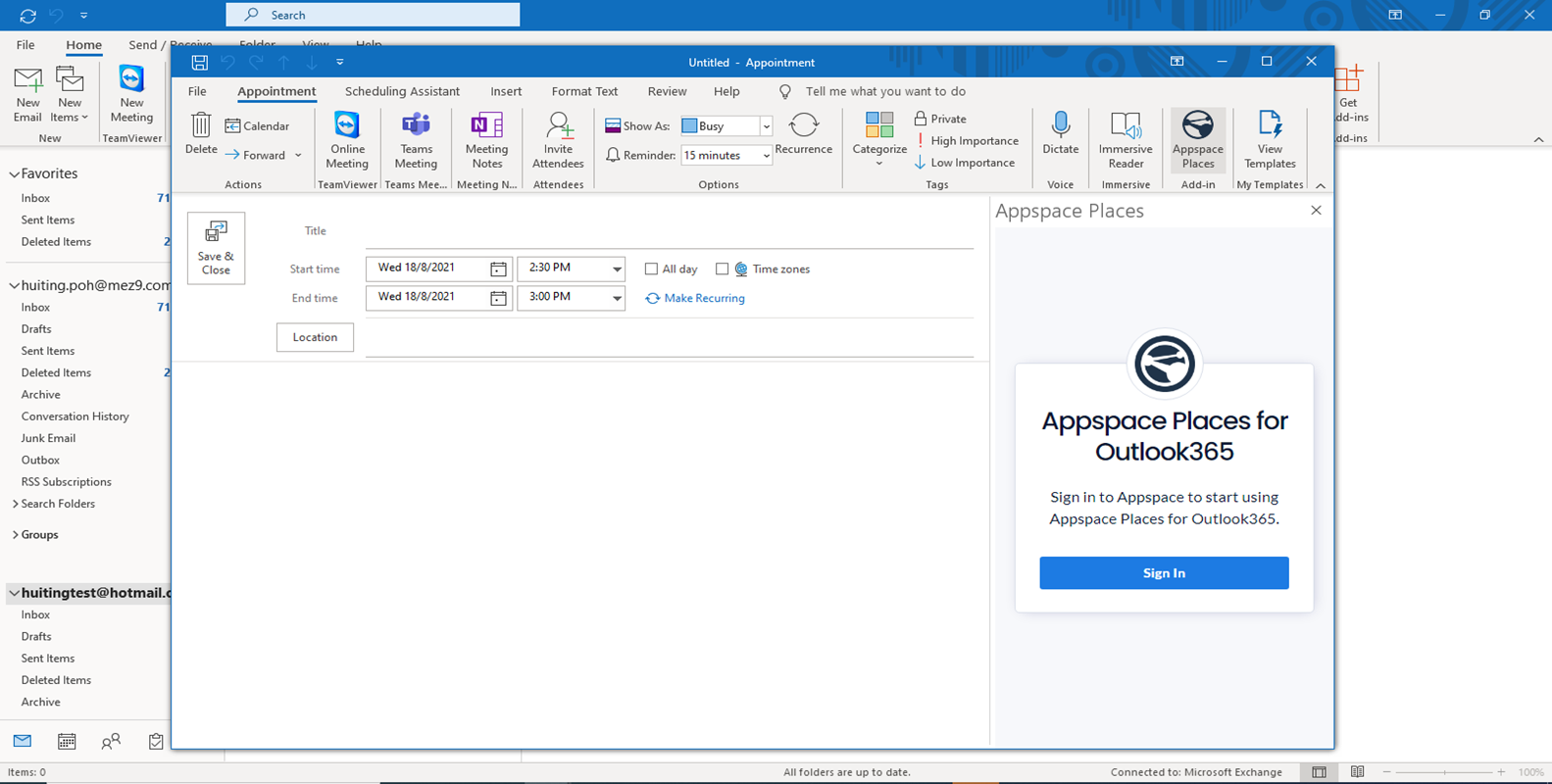1552x784 pixels.
Task: Click the Title input field
Action: (670, 232)
